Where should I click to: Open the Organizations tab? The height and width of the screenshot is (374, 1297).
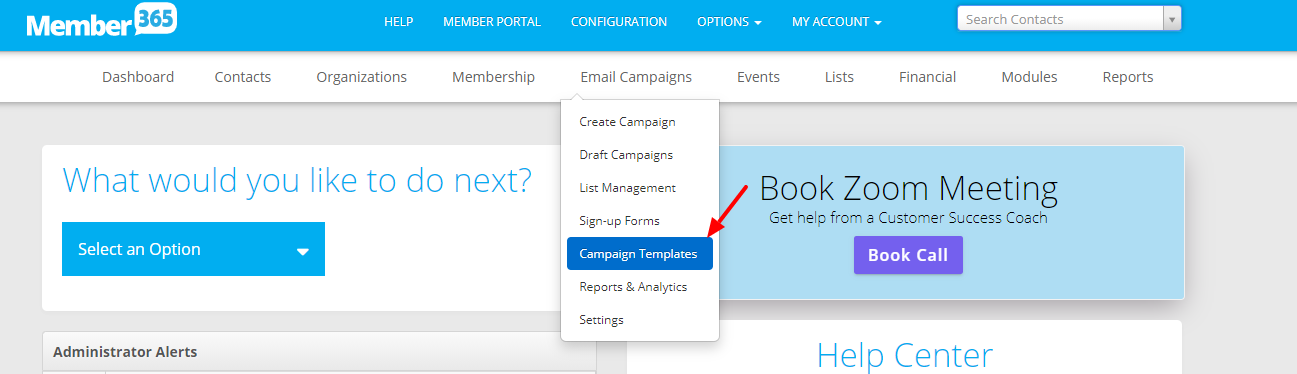[362, 77]
